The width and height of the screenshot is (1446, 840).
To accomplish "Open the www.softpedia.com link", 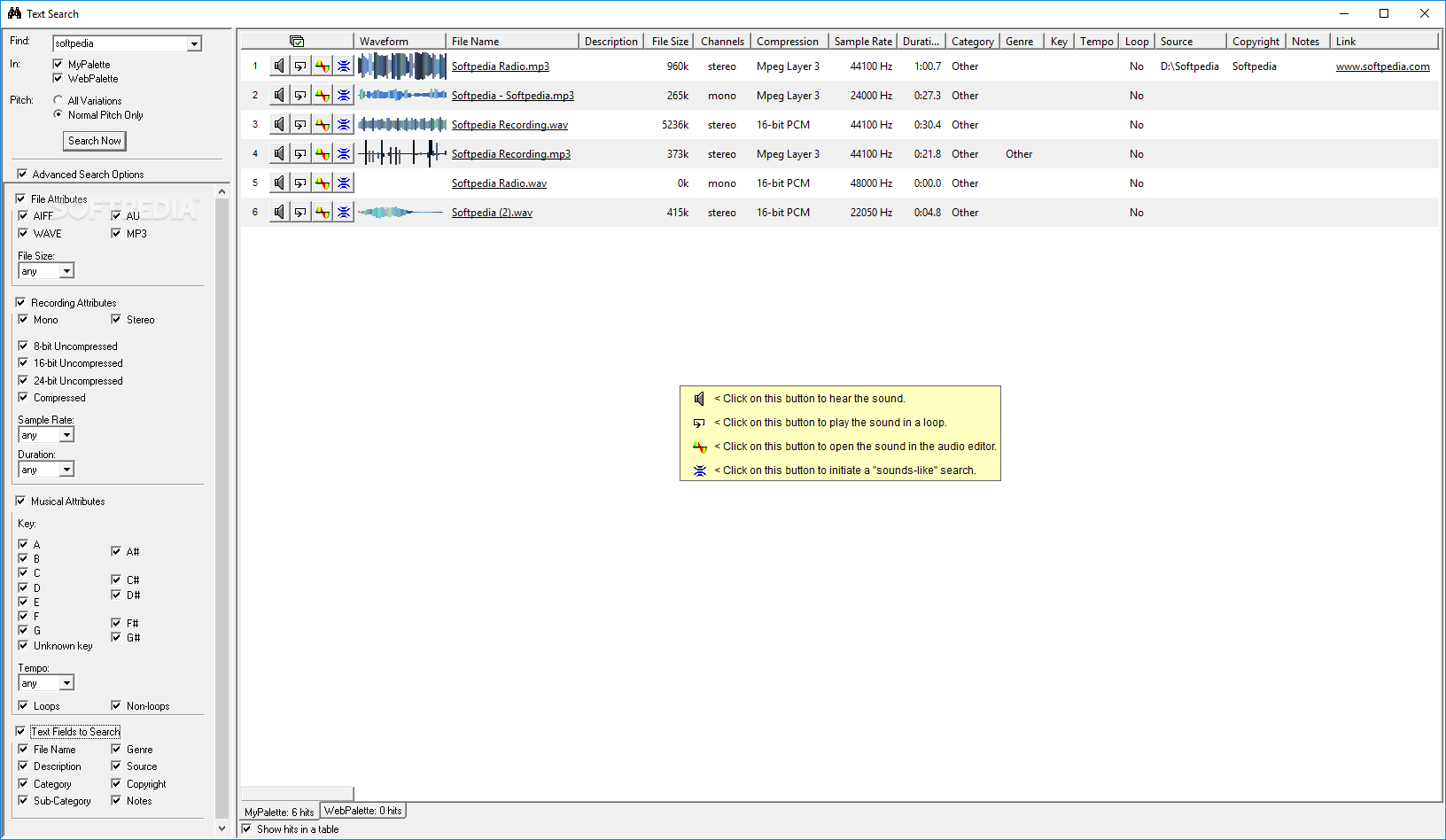I will pos(1382,66).
